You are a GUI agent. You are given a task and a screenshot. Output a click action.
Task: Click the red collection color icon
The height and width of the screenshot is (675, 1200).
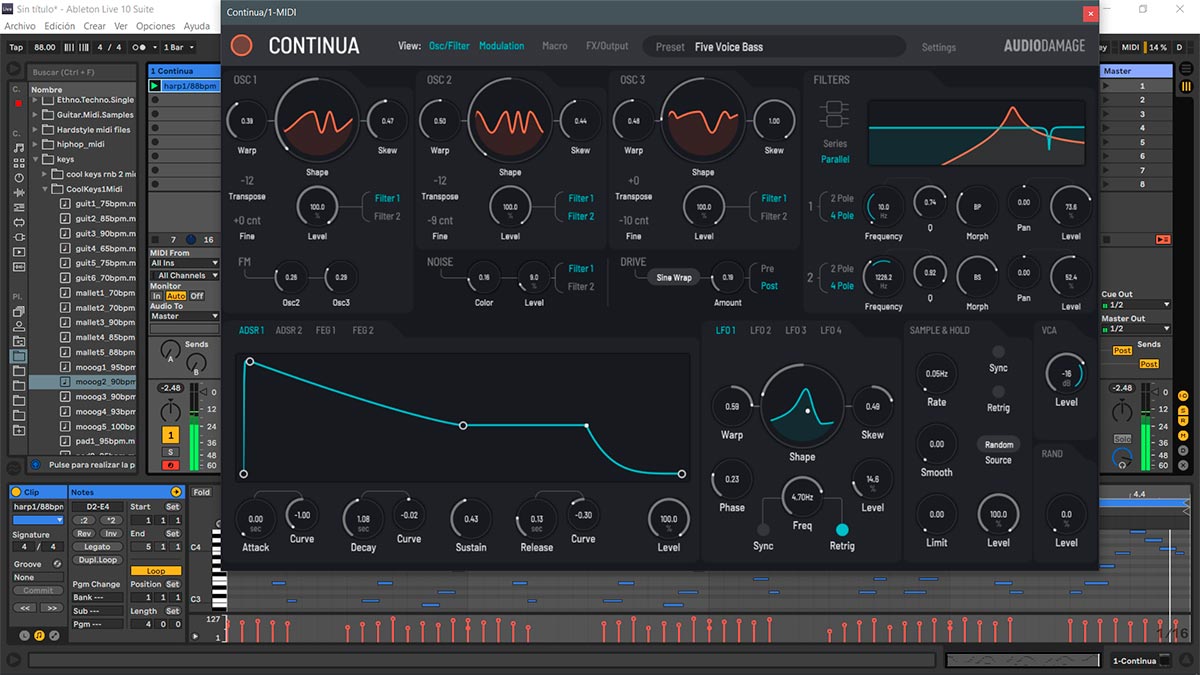tap(18, 103)
